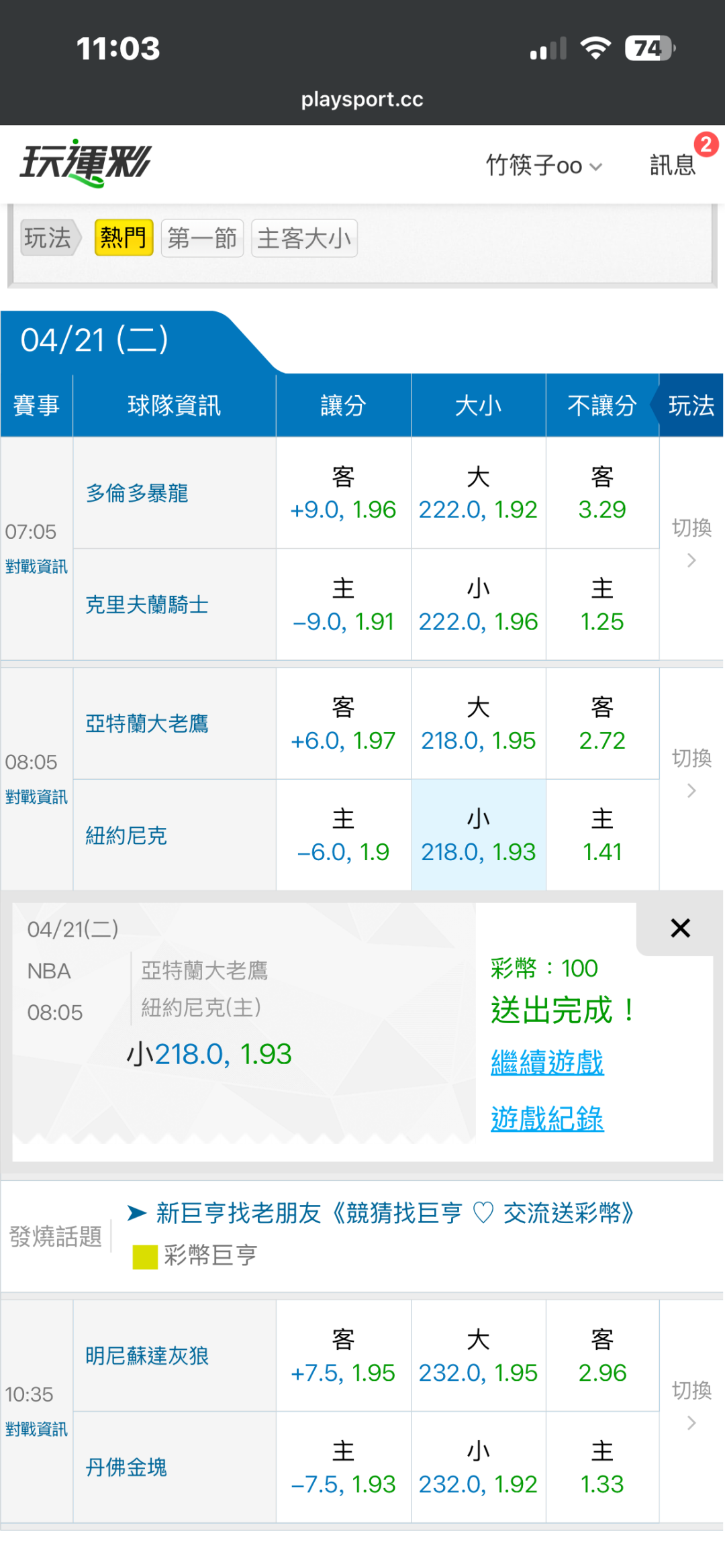Open the 遊戲紀錄 link

coord(547,1118)
